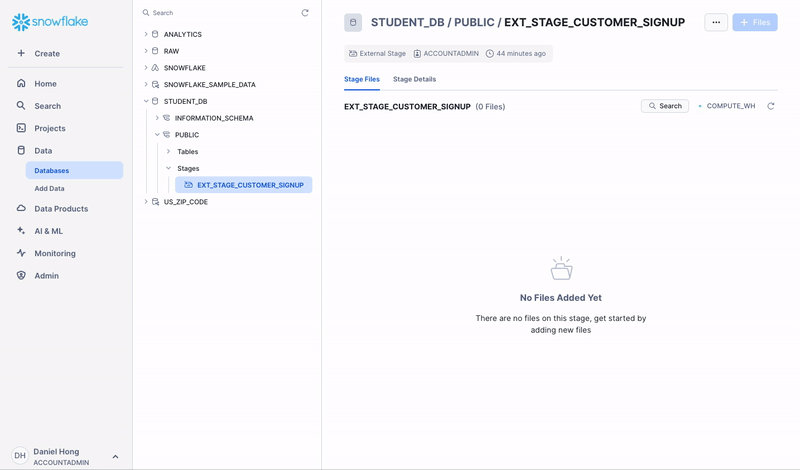This screenshot has height=470, width=800.
Task: Open Search in the sidebar navigation
Action: (x=47, y=106)
